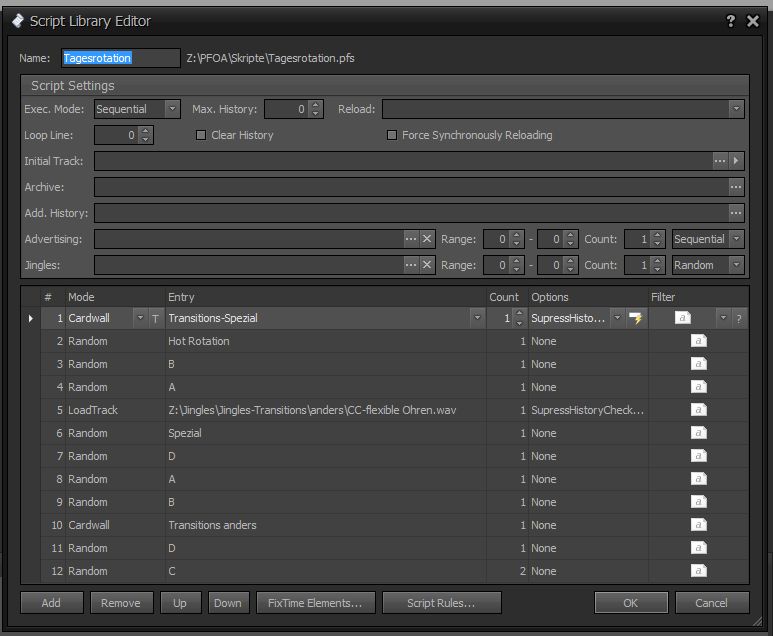Click the help question mark in title bar
The height and width of the screenshot is (636, 773).
coord(731,21)
